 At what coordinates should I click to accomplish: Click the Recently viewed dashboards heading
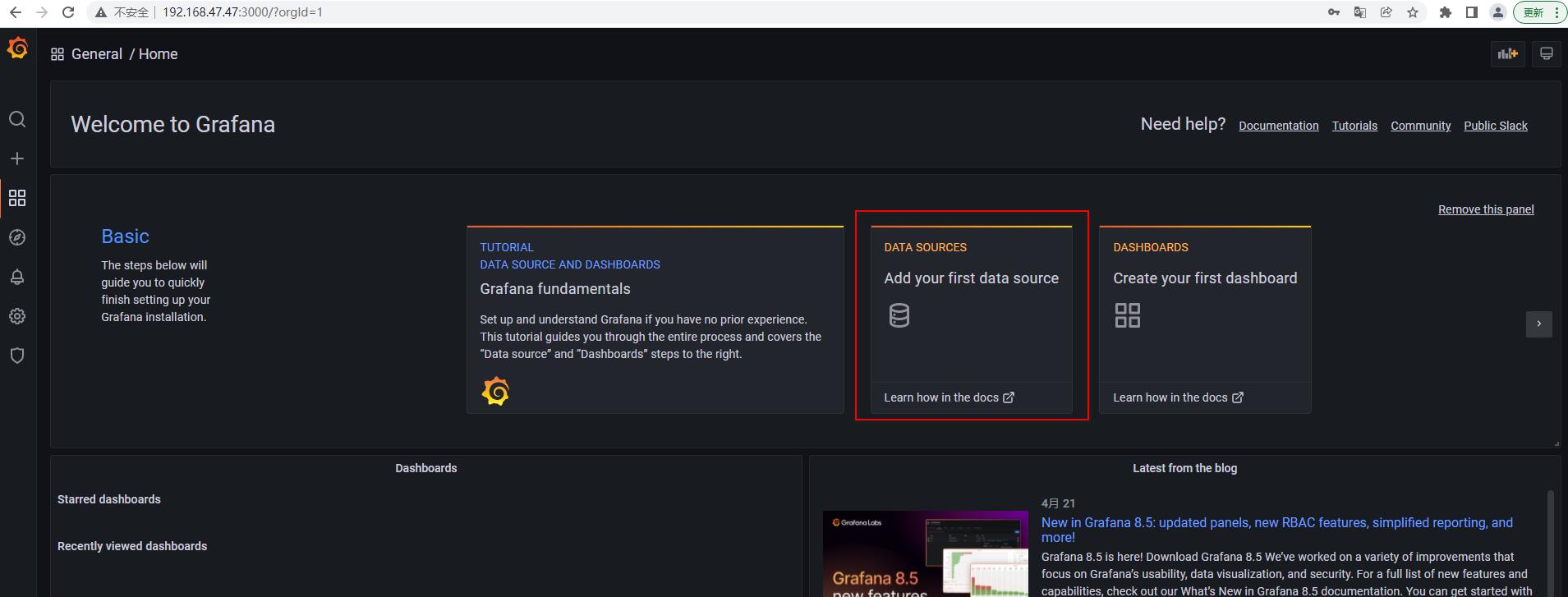132,546
